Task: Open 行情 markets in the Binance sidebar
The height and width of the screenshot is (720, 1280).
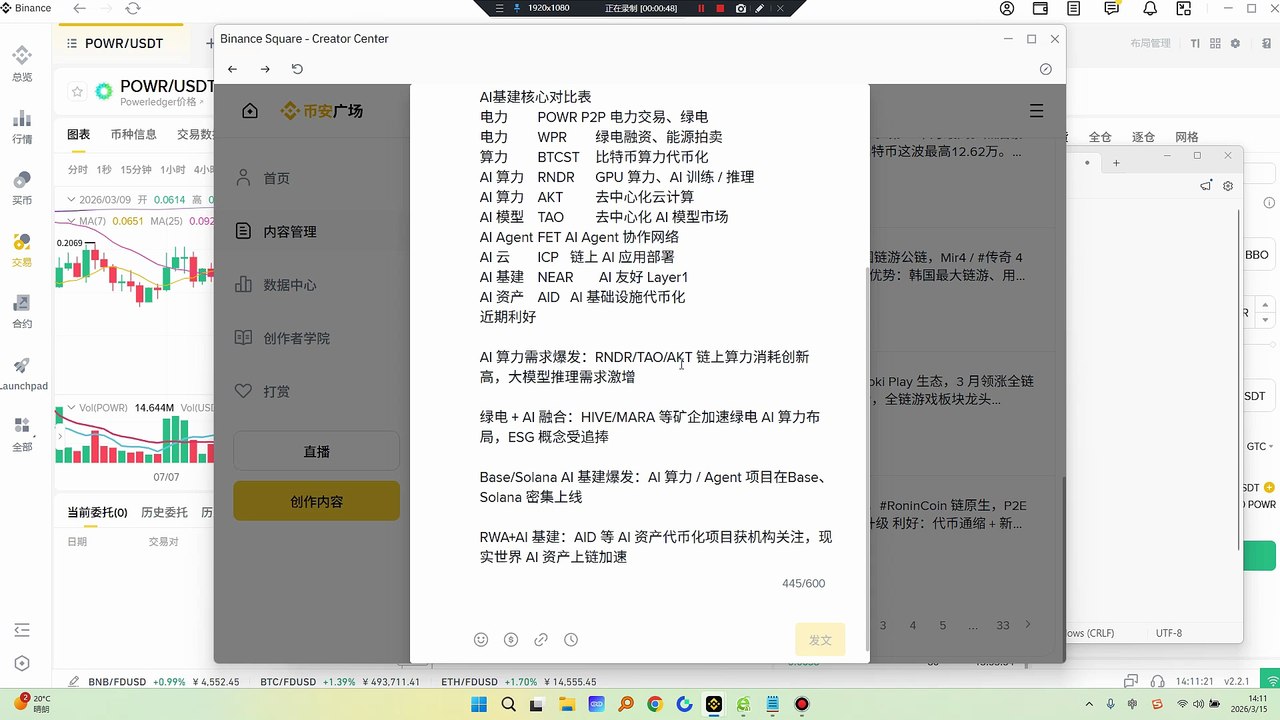Action: click(22, 125)
